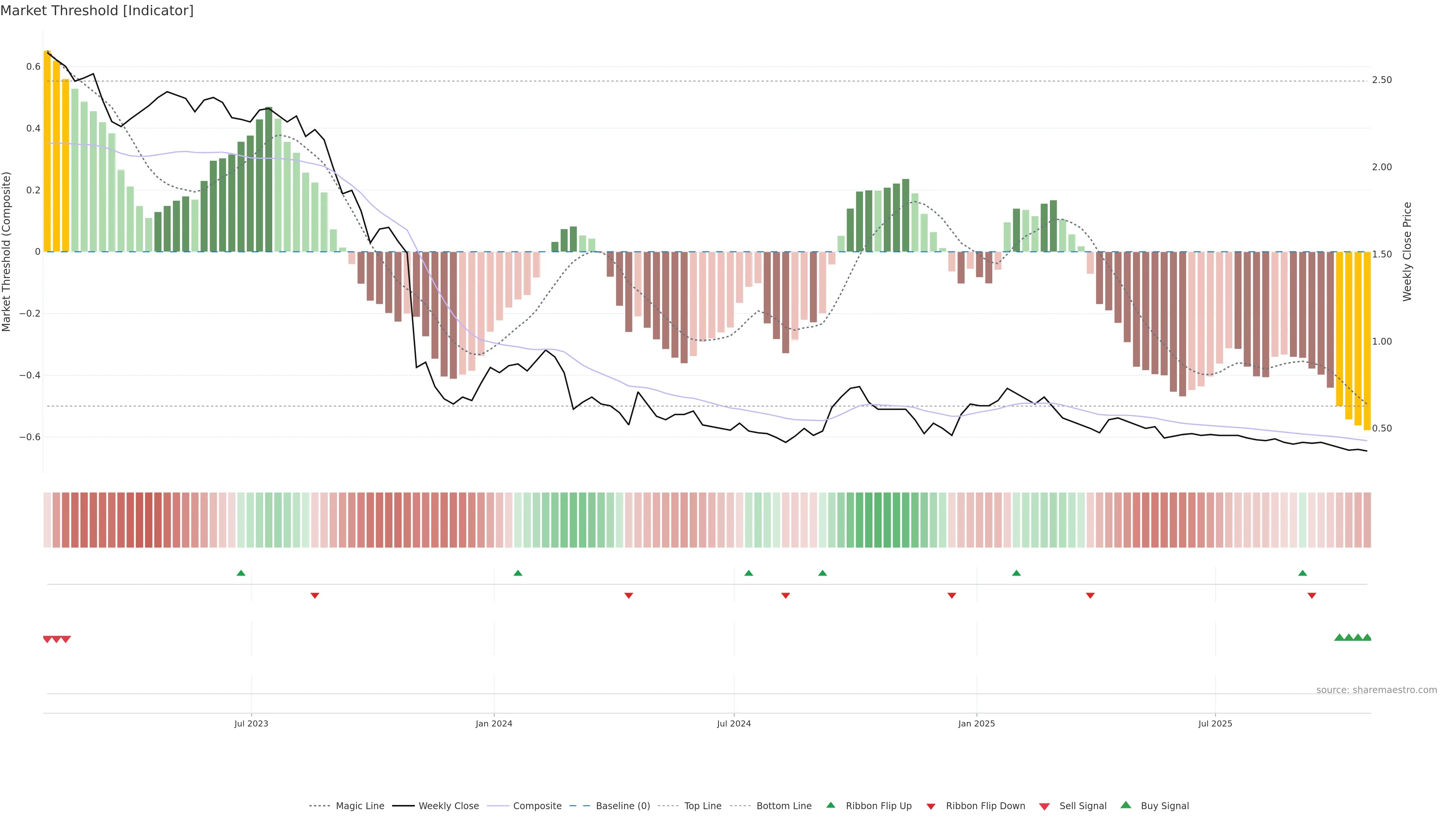Screen dimensions: 1456x819
Task: Click the Jan 2024 x-axis label
Action: point(493,723)
